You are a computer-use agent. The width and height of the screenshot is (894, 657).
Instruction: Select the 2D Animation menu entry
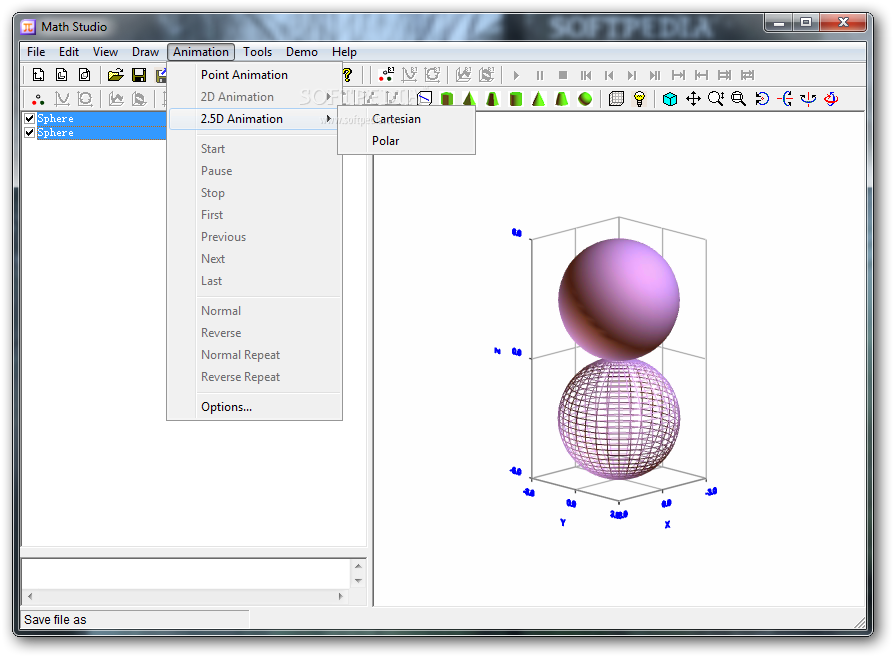tap(237, 97)
